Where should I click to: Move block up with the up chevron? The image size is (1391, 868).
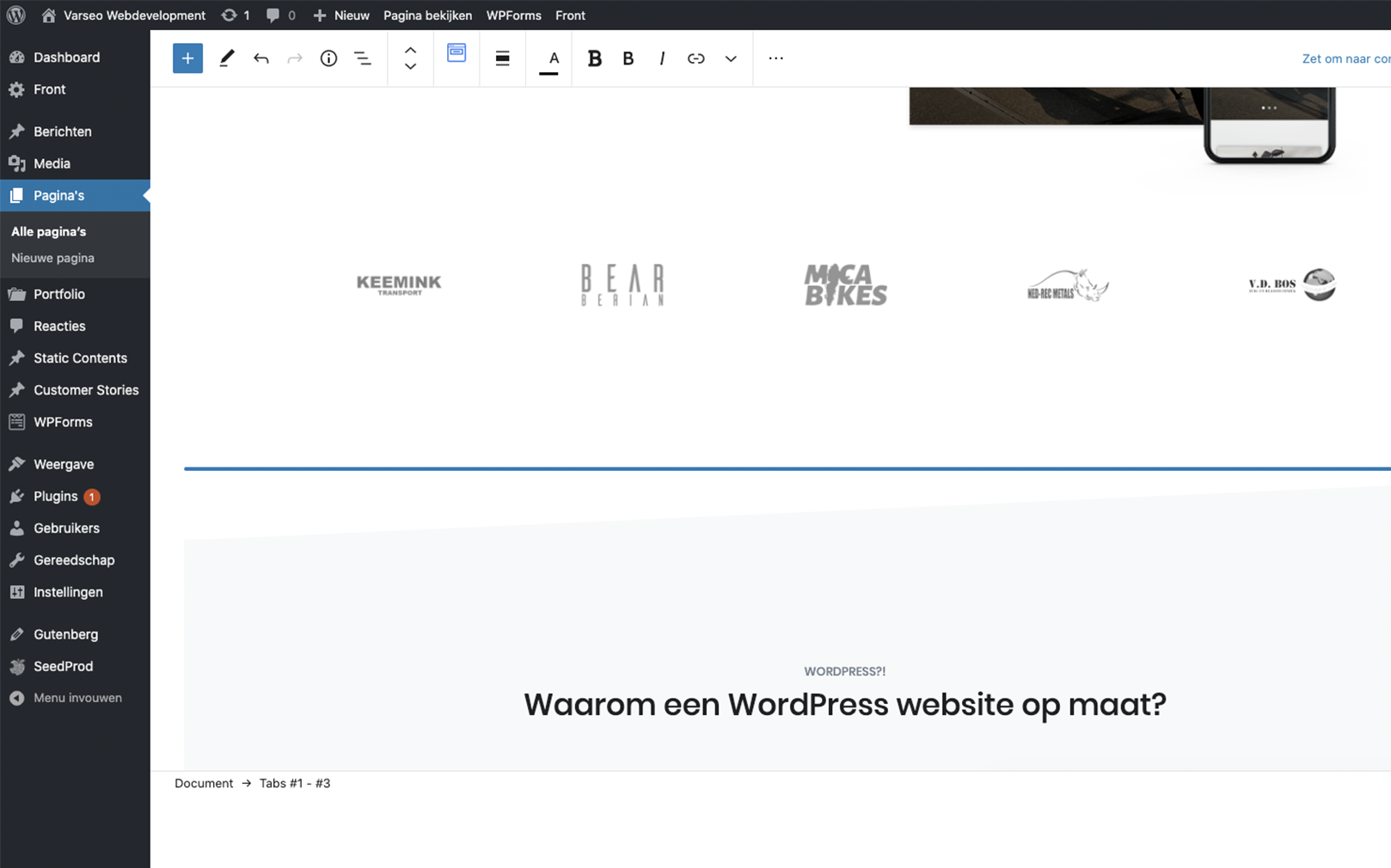[x=411, y=50]
